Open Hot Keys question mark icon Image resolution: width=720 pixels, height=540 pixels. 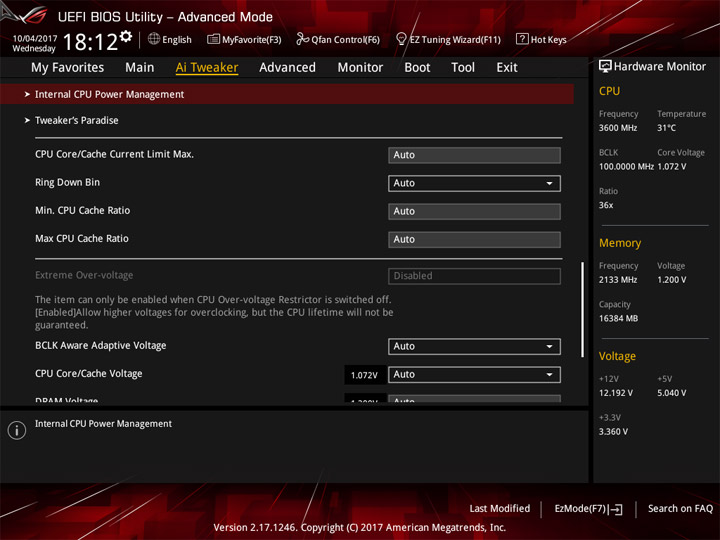[x=522, y=39]
